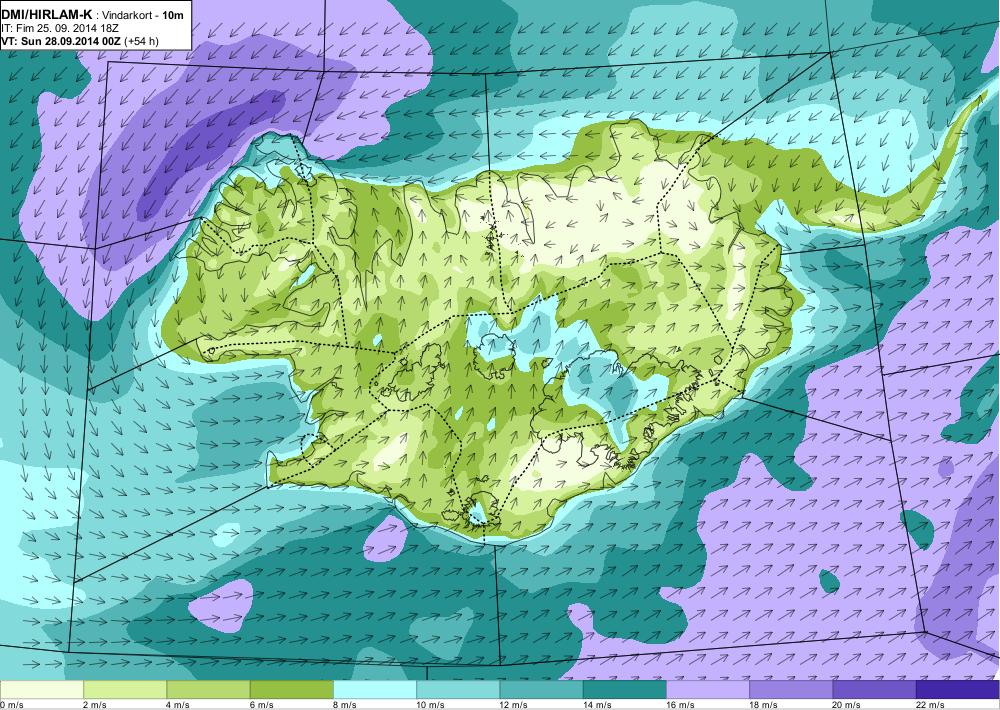Viewport: 1000px width, 710px height.
Task: Click the dark teal legend swatch starting at 14 m/s
Action: [x=624, y=690]
